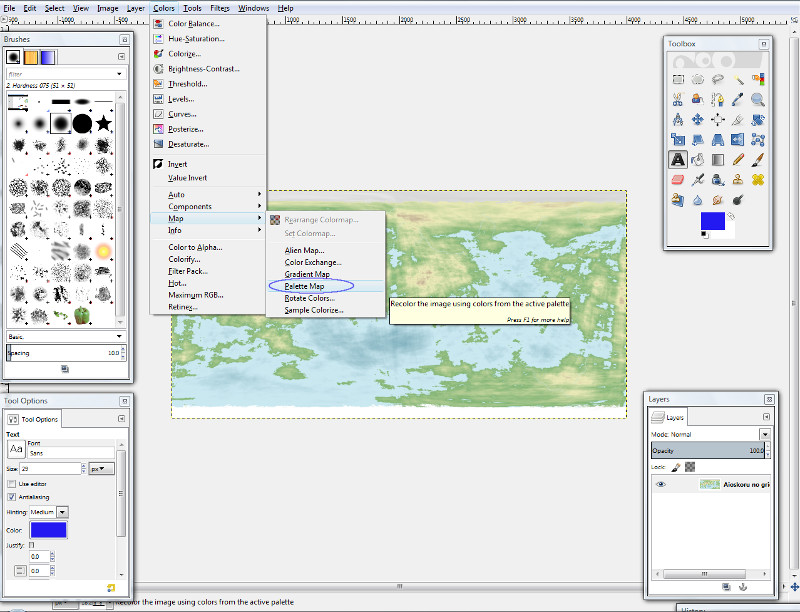
Task: Open the Filters menu
Action: pyautogui.click(x=217, y=7)
